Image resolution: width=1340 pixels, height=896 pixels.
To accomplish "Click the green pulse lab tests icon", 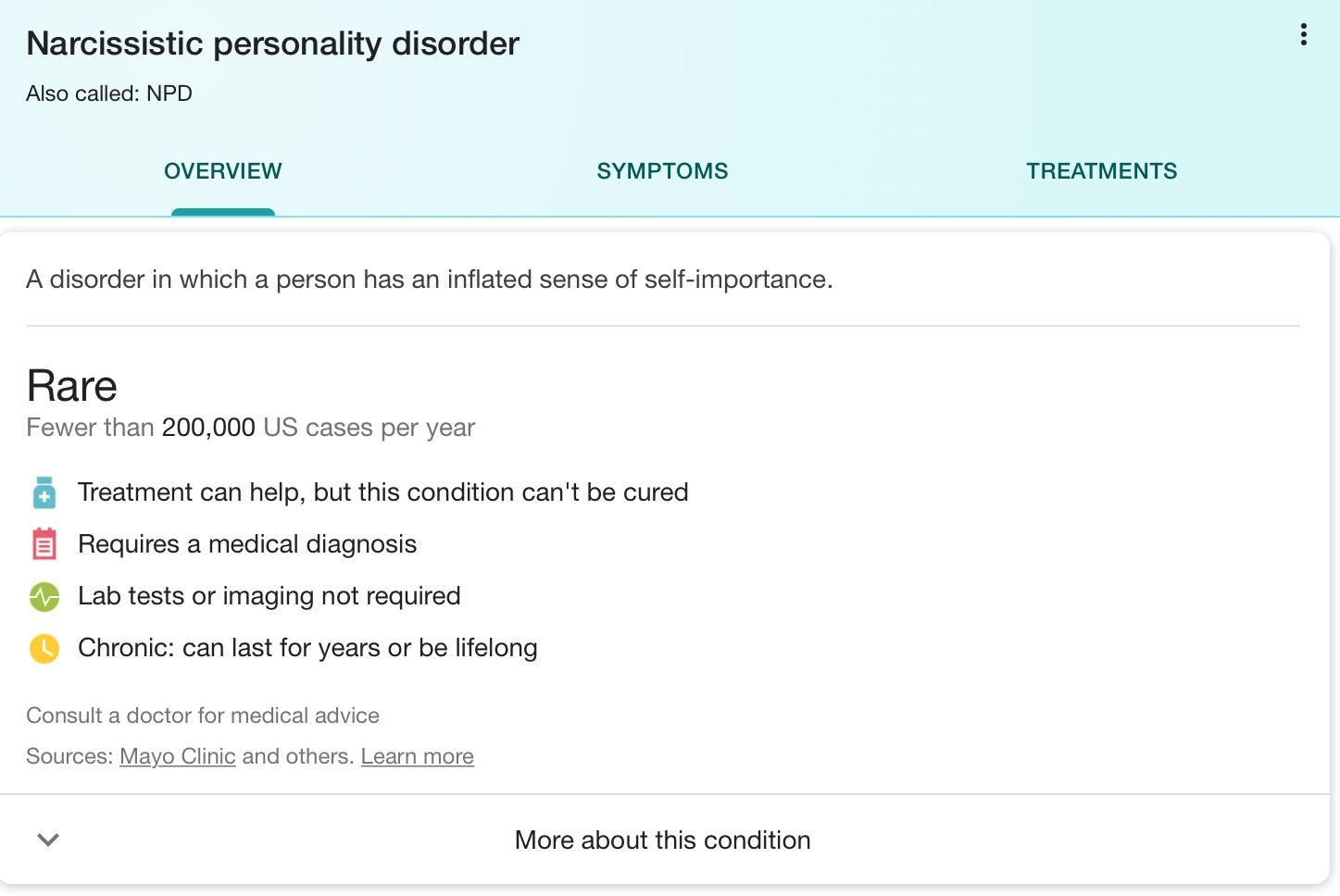I will (44, 597).
